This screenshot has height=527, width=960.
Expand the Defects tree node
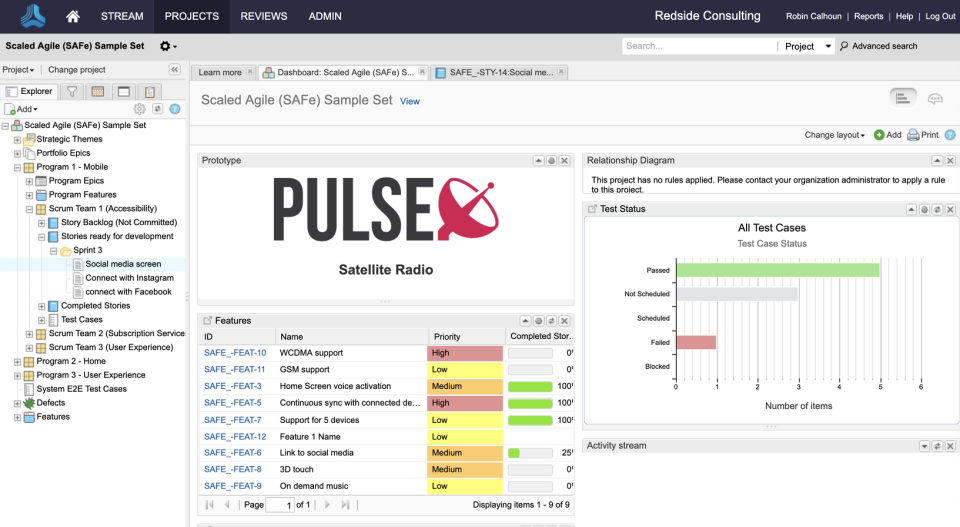(x=17, y=403)
